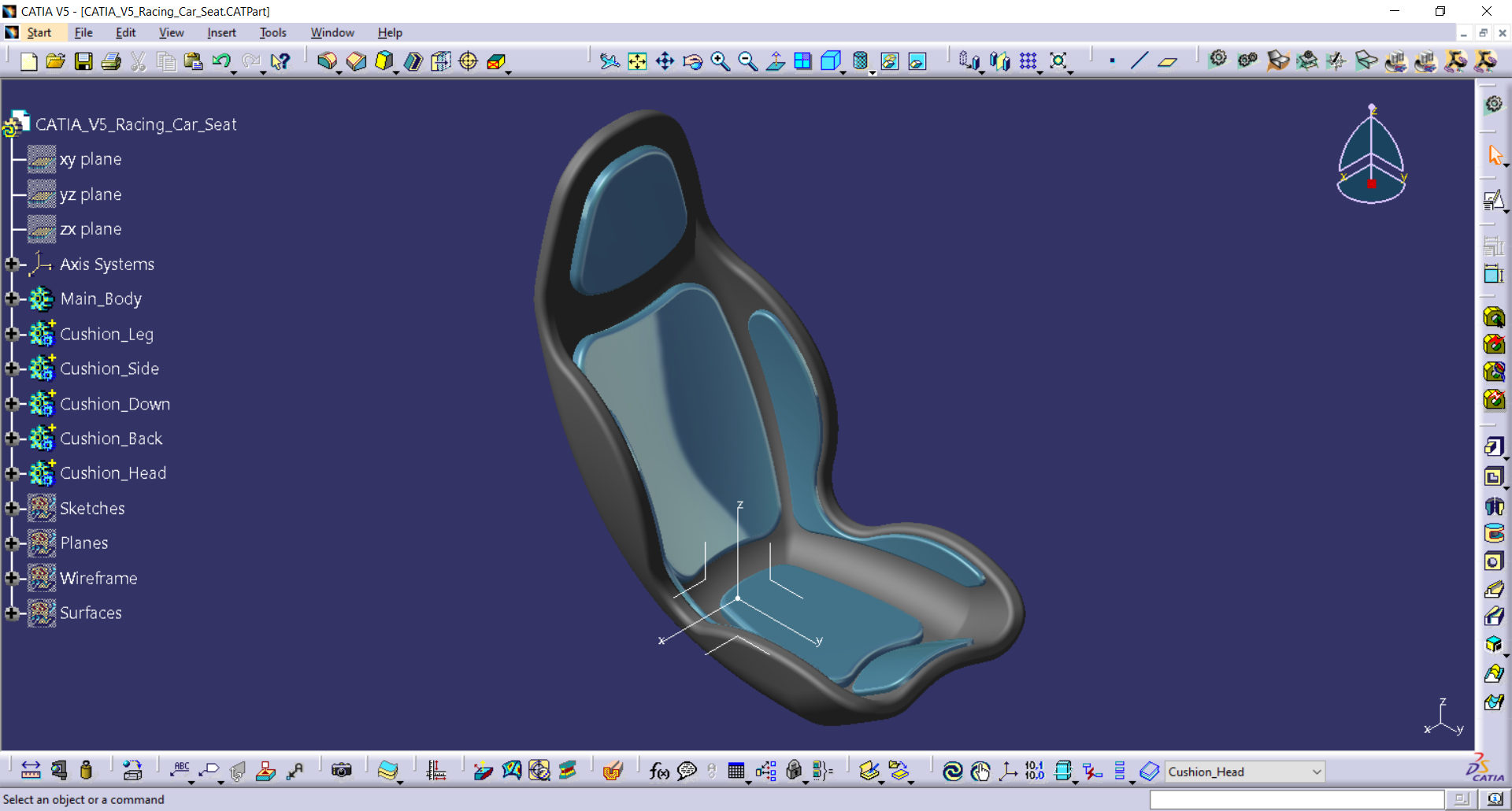Click the New document icon
The image size is (1512, 811).
coord(28,61)
